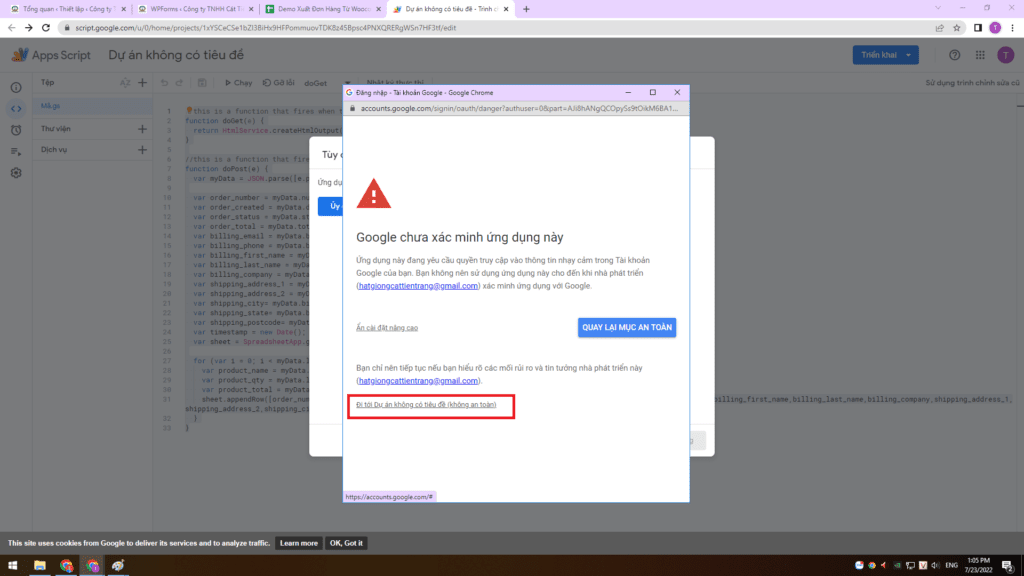The image size is (1024, 576).
Task: Click the Gỡ lỗi debug button
Action: [279, 83]
